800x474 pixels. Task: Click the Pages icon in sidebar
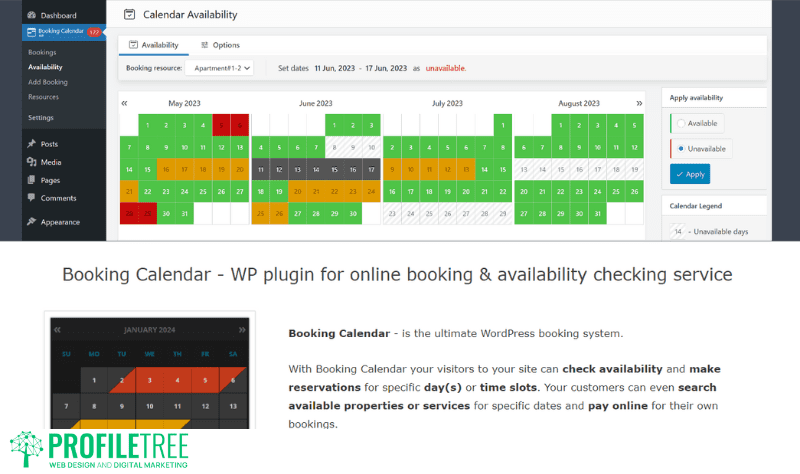click(32, 180)
